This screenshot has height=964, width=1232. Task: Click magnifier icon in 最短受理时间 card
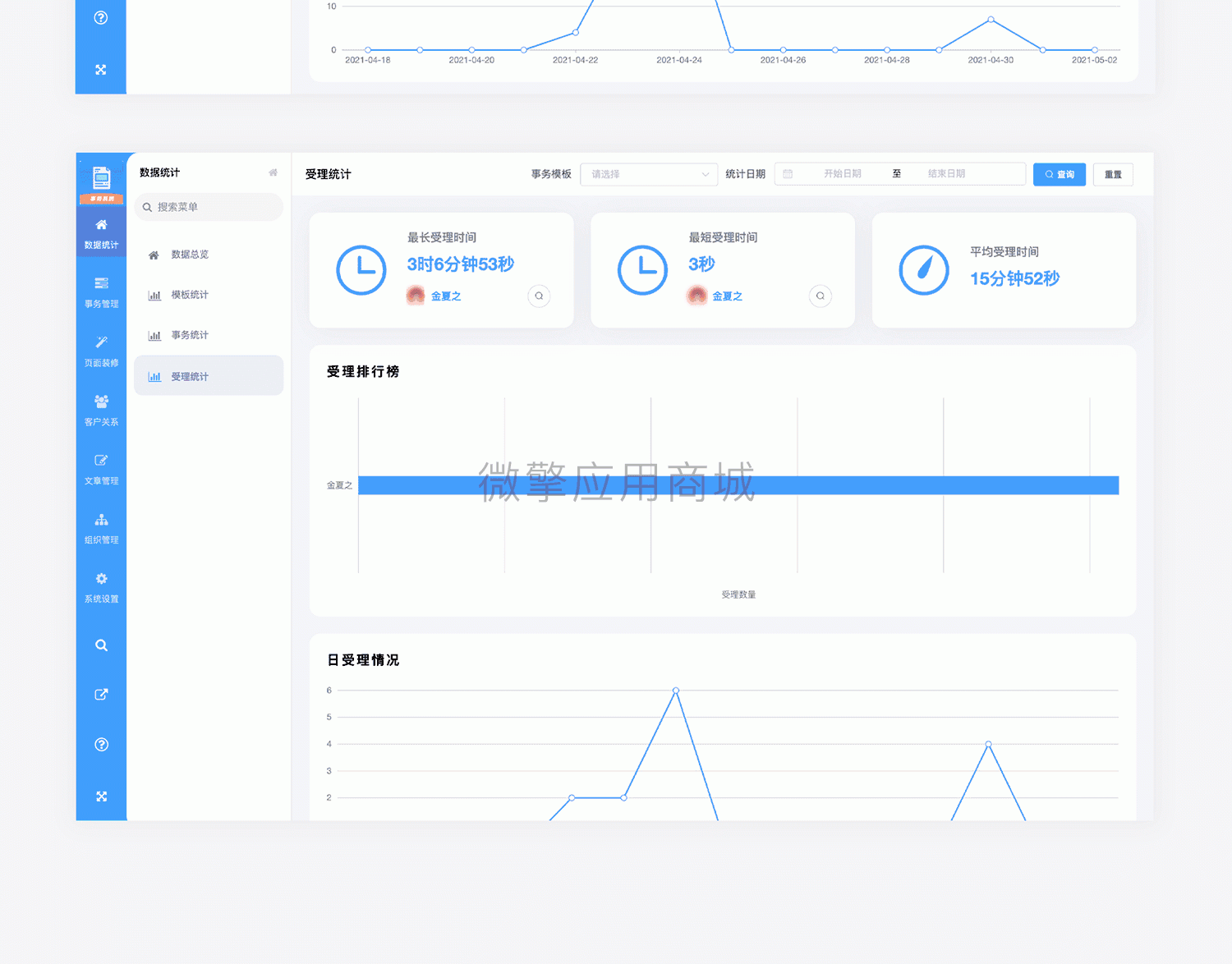coord(821,296)
